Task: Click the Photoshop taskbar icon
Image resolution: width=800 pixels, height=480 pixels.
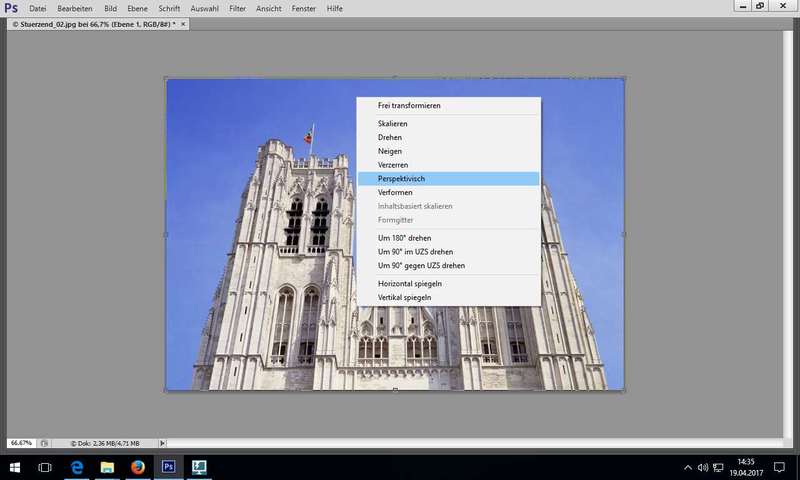Action: (x=169, y=467)
